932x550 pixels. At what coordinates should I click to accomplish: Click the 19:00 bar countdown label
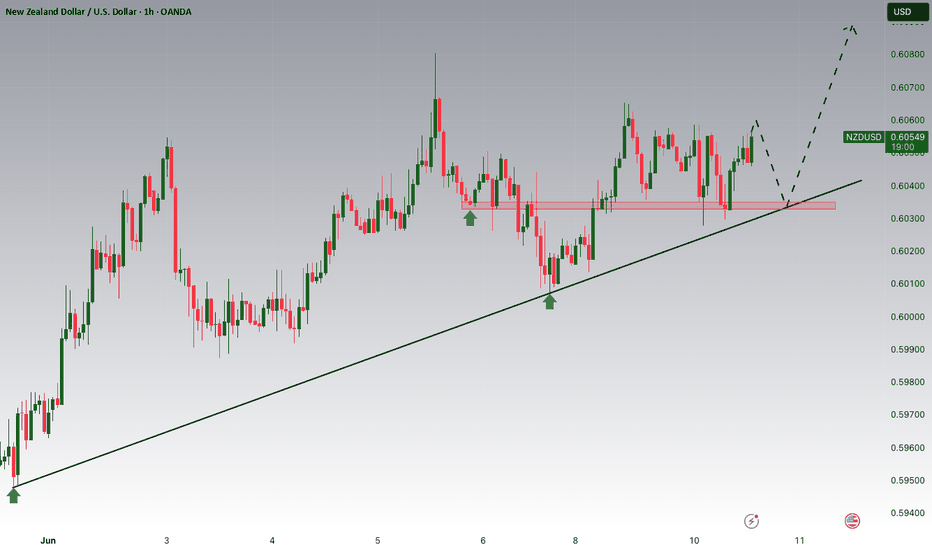point(903,147)
